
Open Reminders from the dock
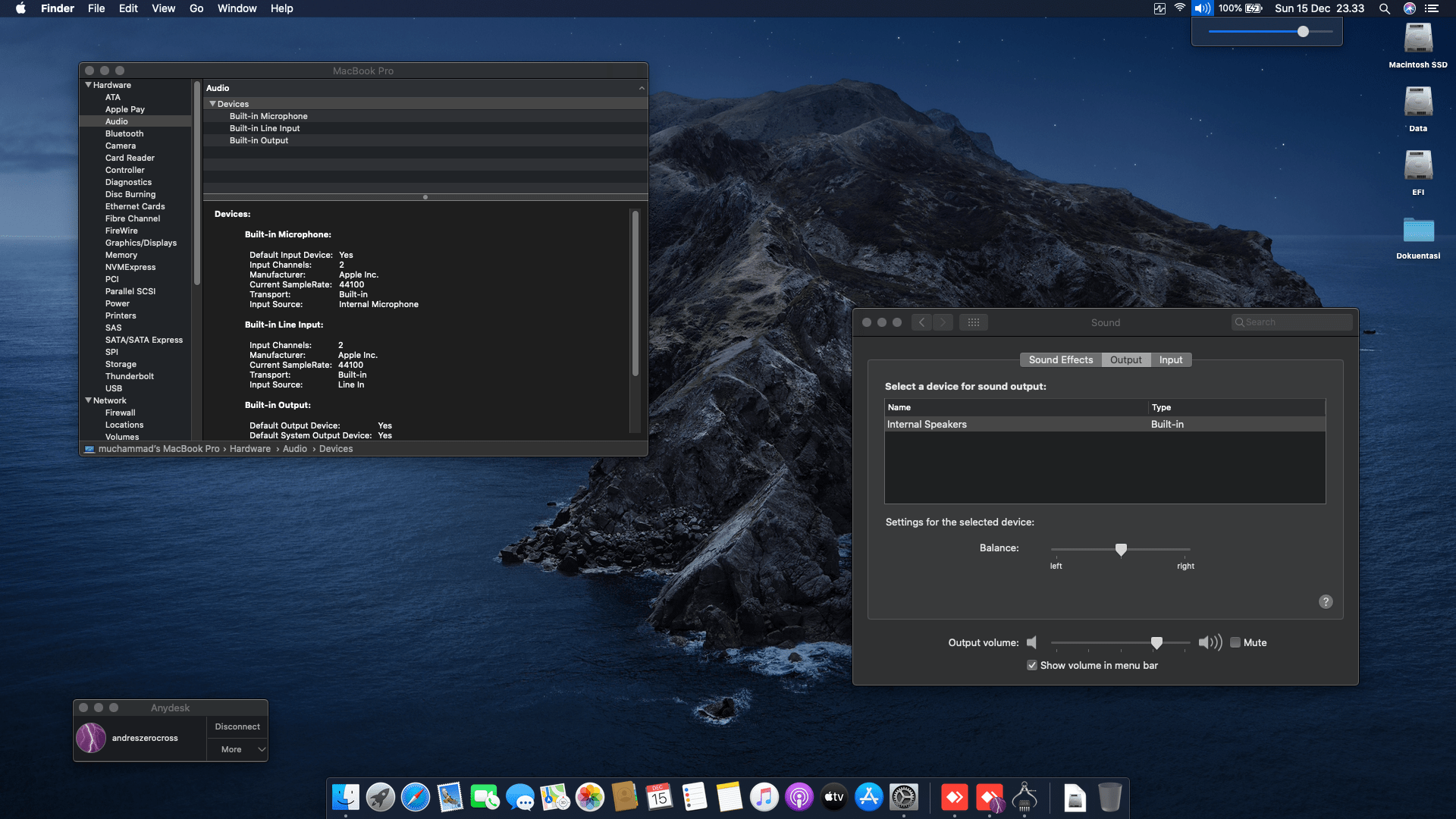695,797
